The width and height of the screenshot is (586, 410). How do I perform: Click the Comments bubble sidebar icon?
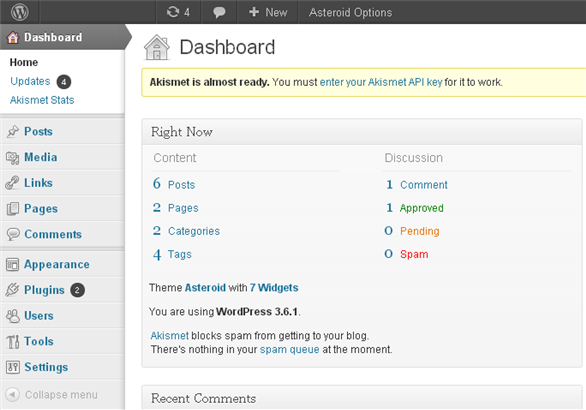(13, 234)
